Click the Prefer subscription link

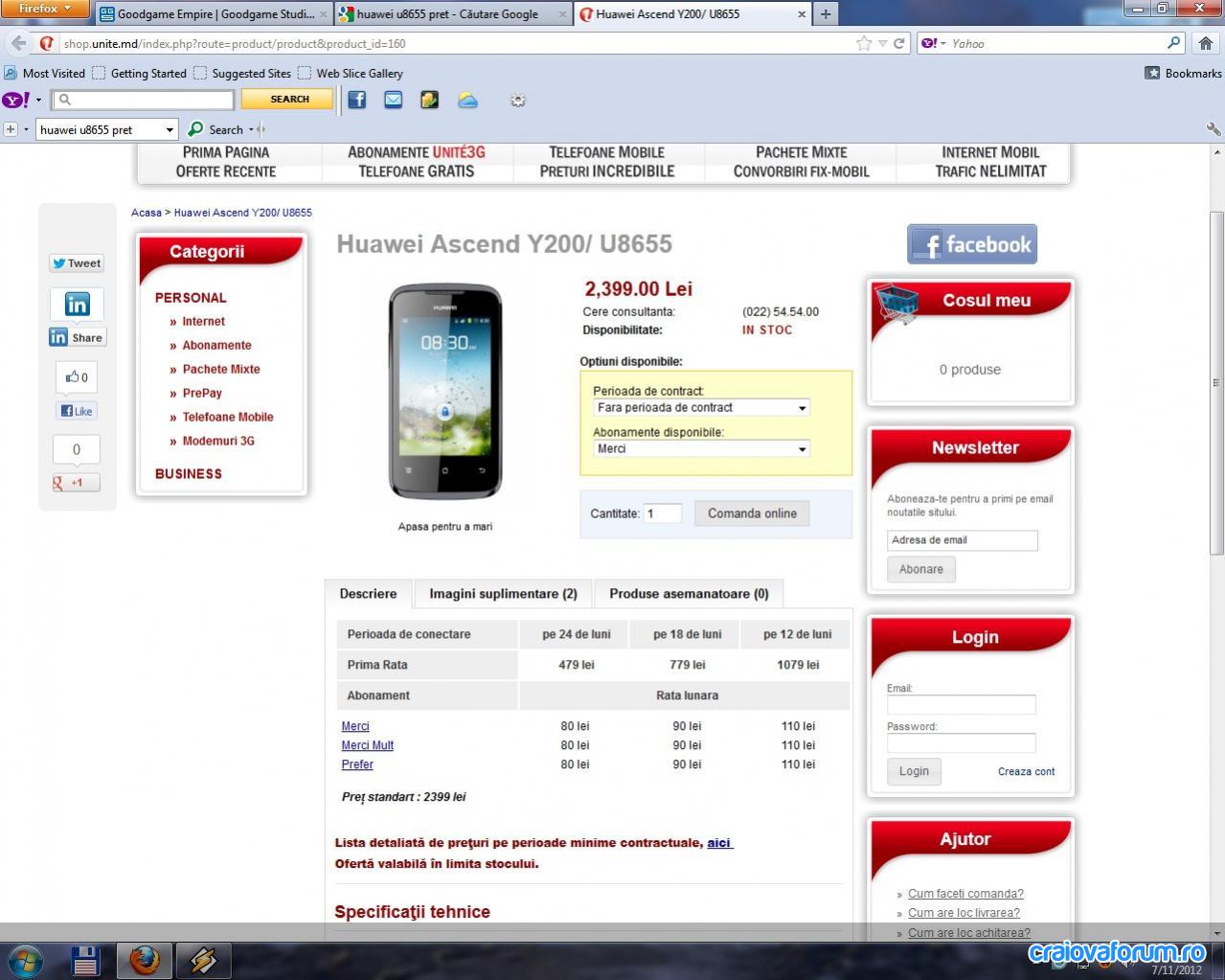pyautogui.click(x=357, y=764)
